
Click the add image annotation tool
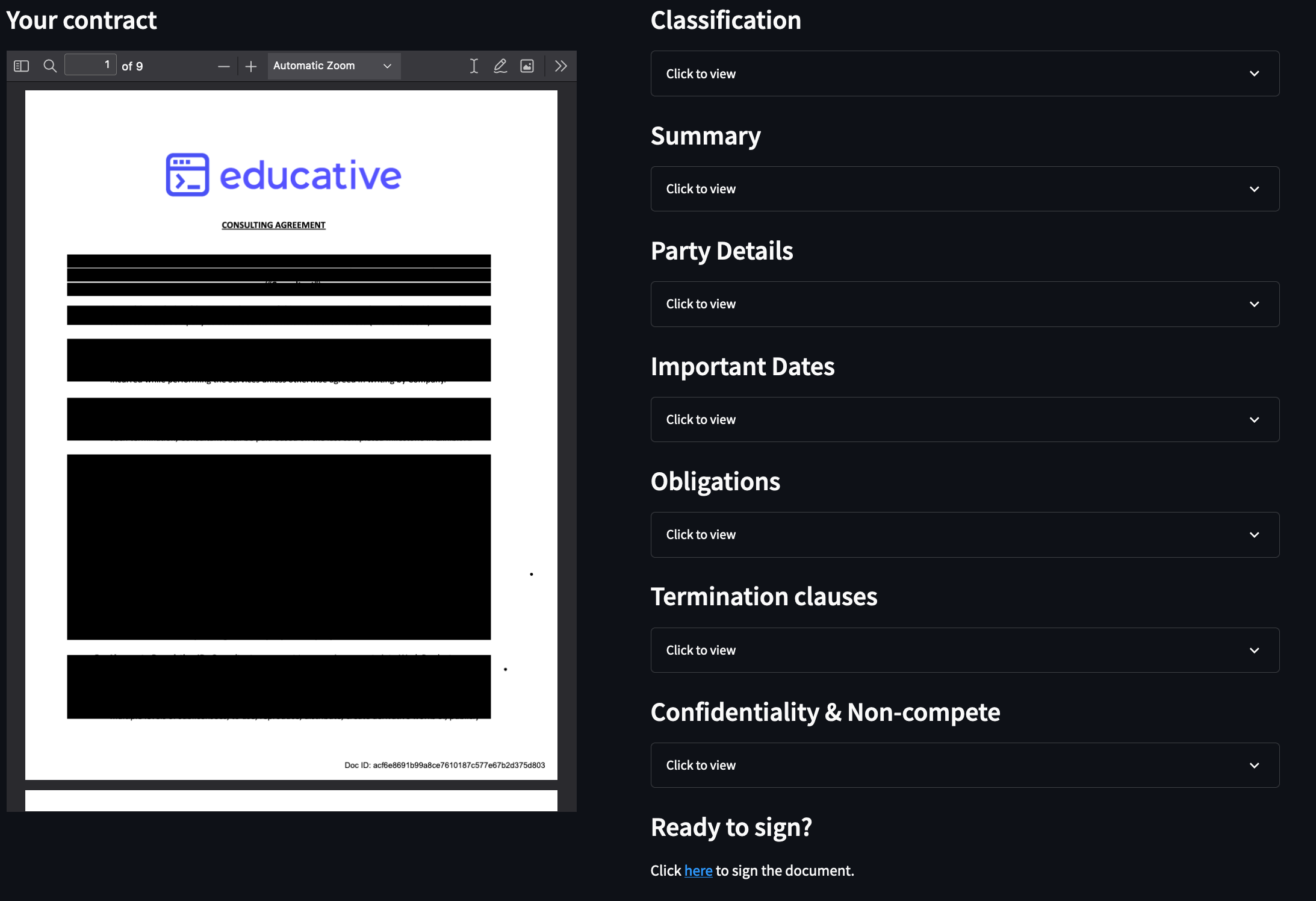pyautogui.click(x=527, y=66)
